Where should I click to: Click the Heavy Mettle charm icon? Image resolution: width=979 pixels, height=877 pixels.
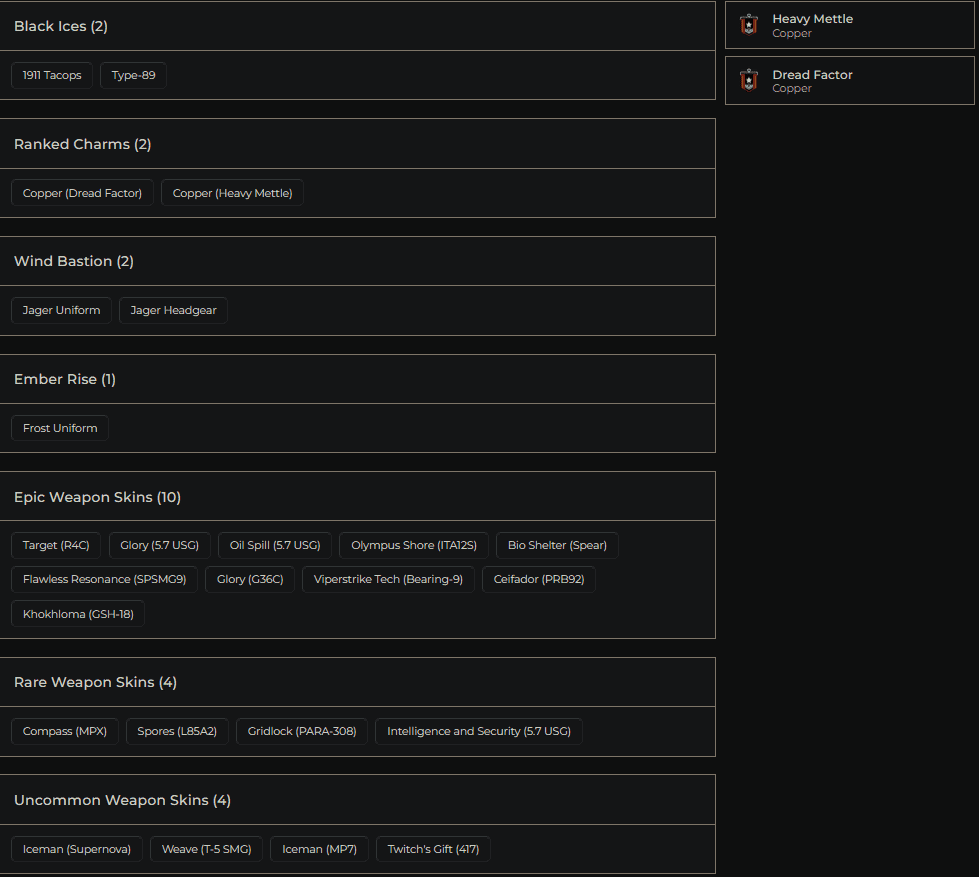(x=749, y=25)
